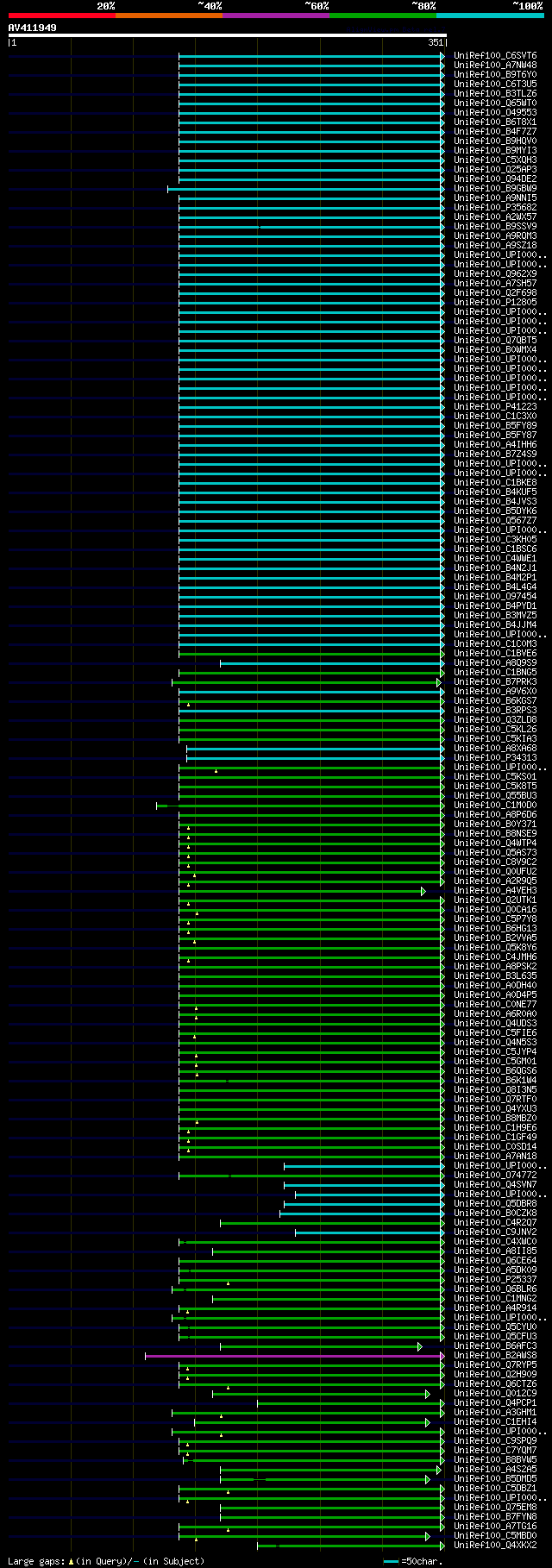The image size is (552, 1568).
Task: Select hit label UniRef100_Q4SVN7
Action: tap(495, 1185)
